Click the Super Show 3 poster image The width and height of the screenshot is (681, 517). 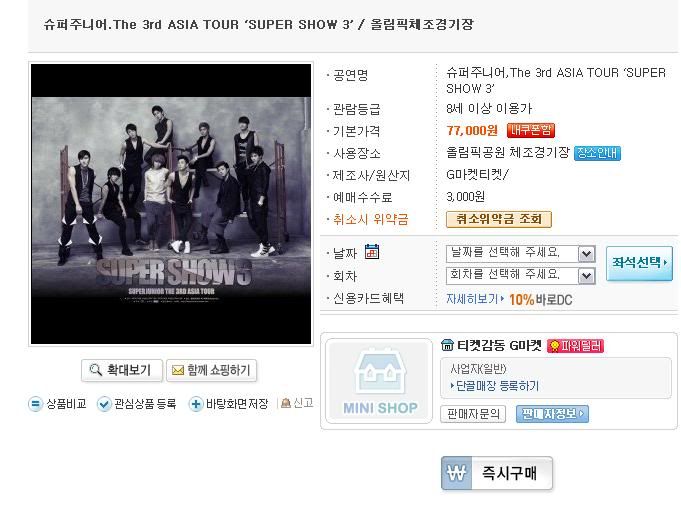(x=171, y=204)
